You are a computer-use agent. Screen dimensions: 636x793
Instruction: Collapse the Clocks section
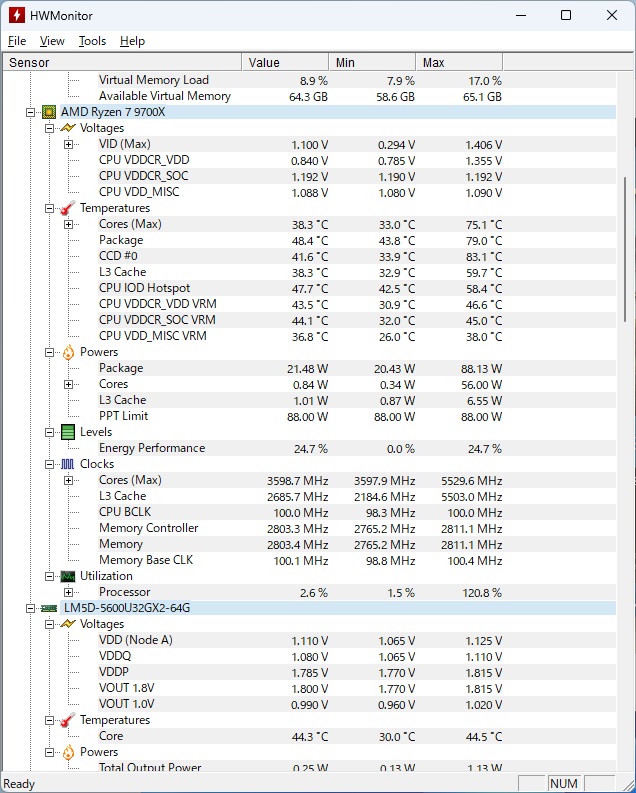coord(49,464)
